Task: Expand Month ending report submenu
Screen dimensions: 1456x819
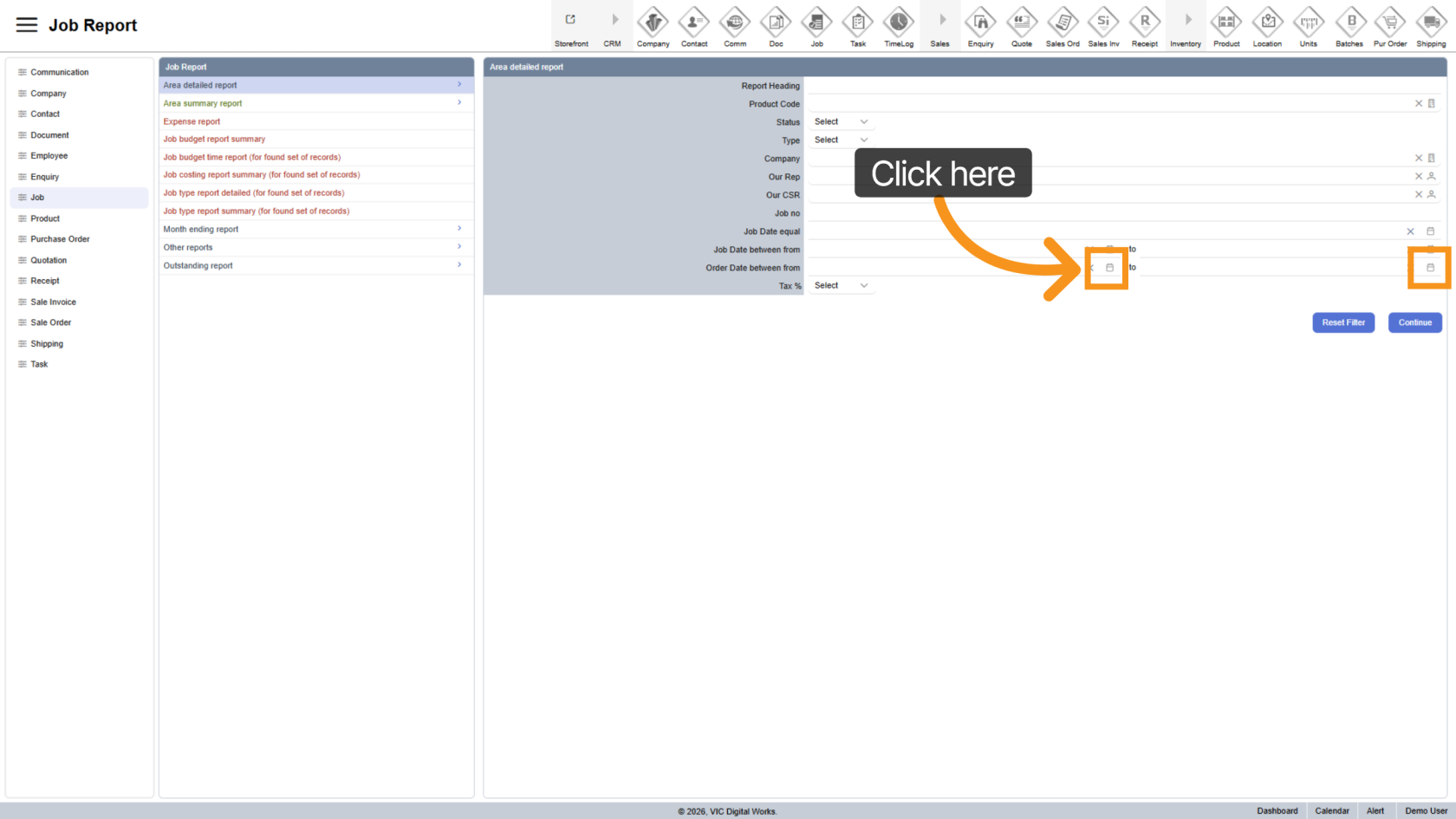Action: (x=315, y=230)
